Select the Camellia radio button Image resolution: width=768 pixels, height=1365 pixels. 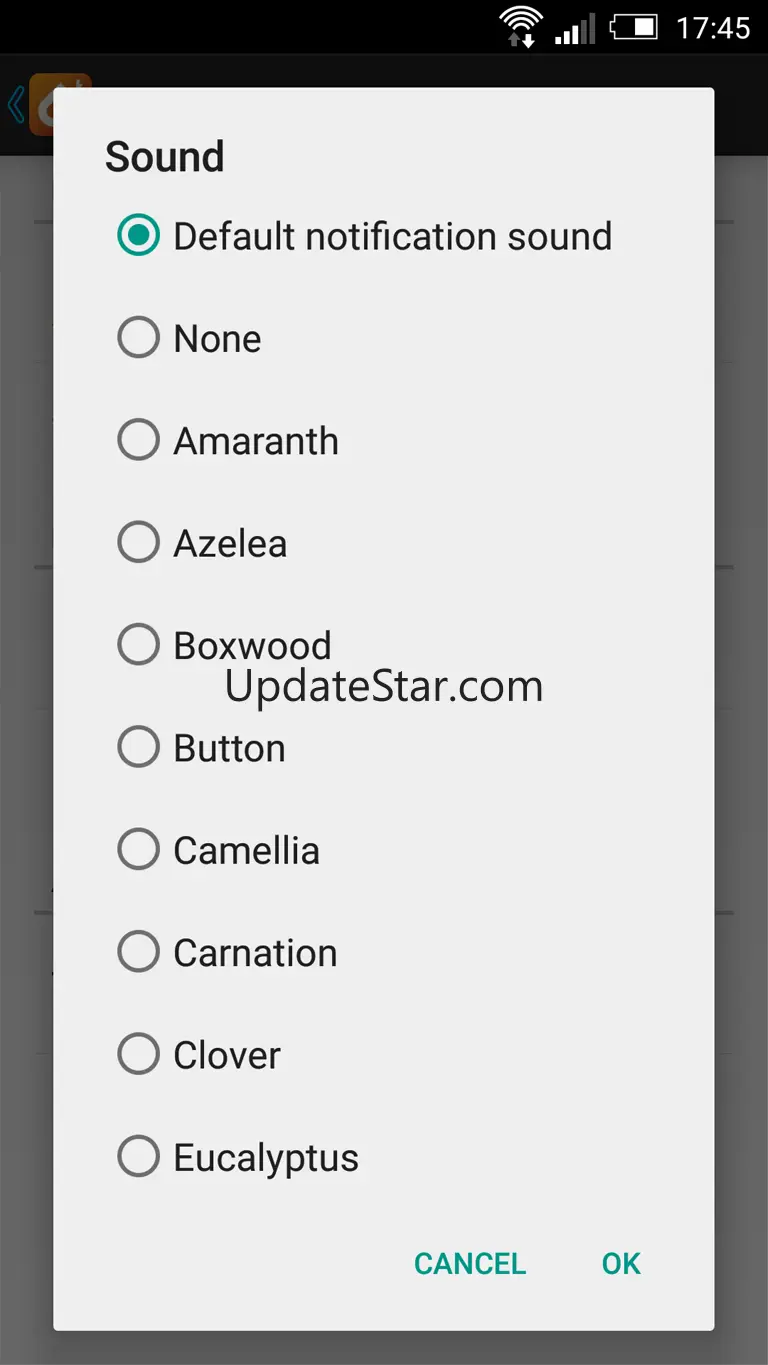pos(138,850)
